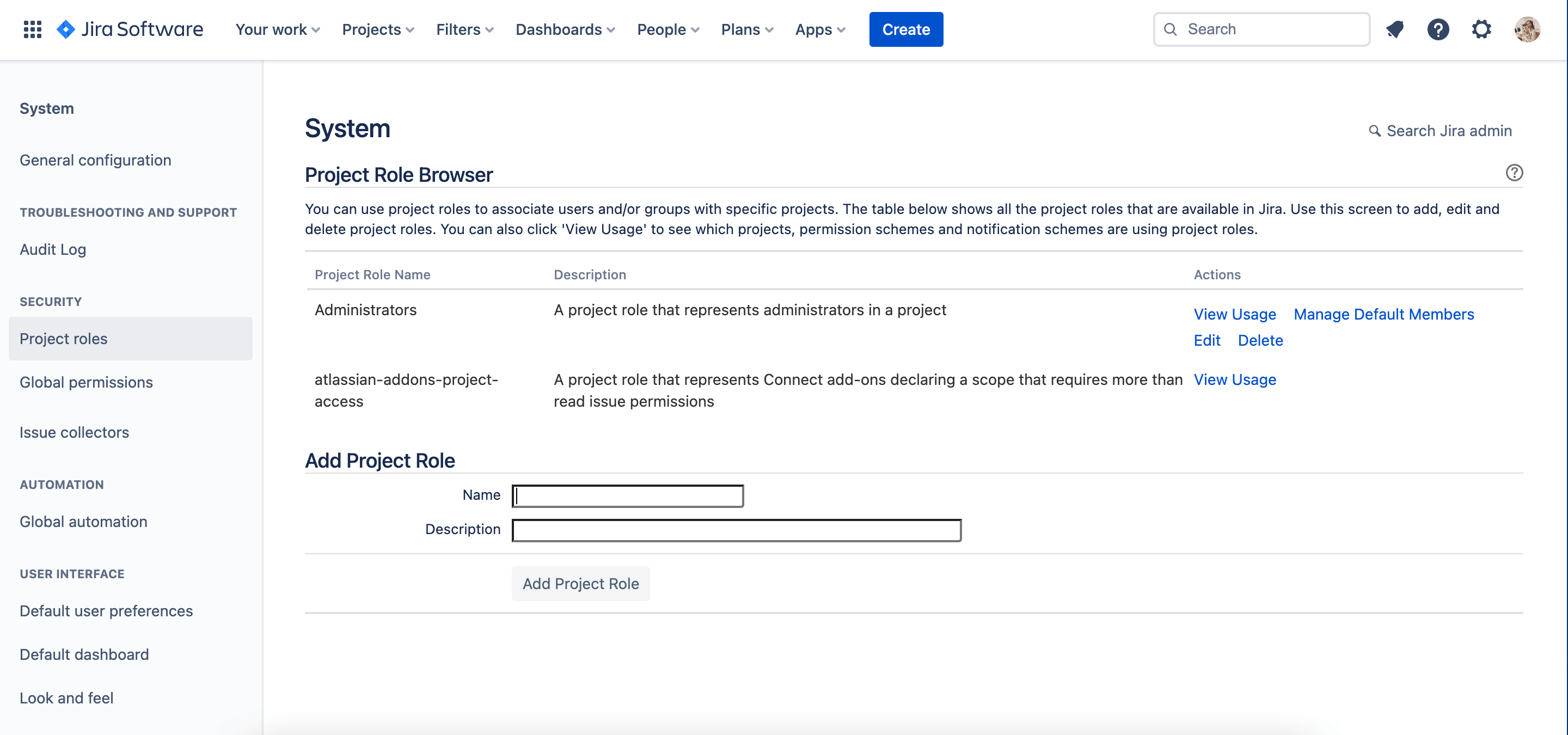Click the Project Role Browser help icon

pos(1514,172)
